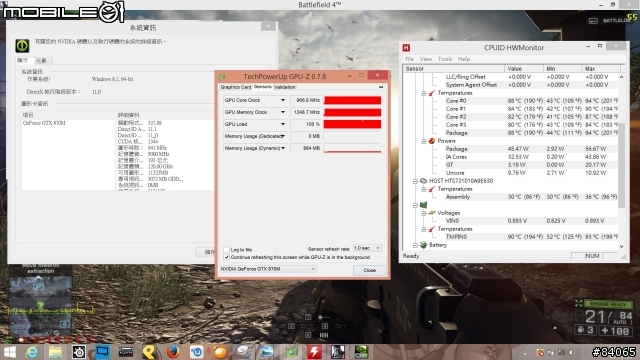Screen dimensions: 640x360
Task: Click the Voltages icon in HWMonitor
Action: (431, 213)
